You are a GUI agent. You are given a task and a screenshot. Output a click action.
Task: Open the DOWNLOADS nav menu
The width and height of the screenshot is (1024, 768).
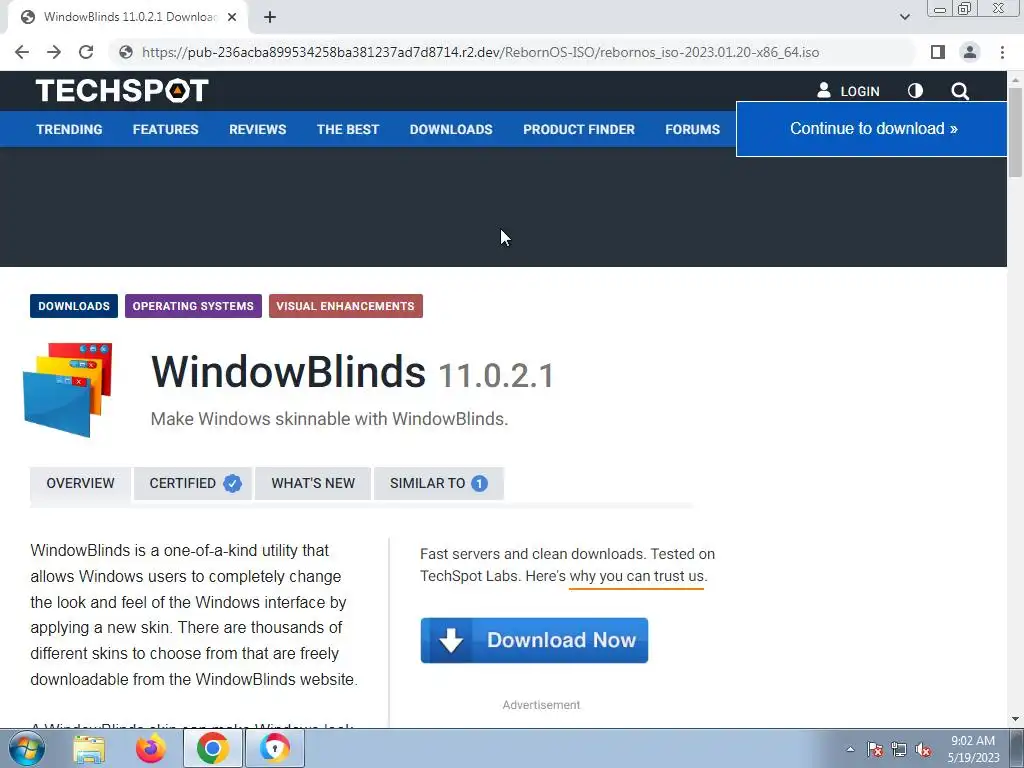(x=451, y=129)
